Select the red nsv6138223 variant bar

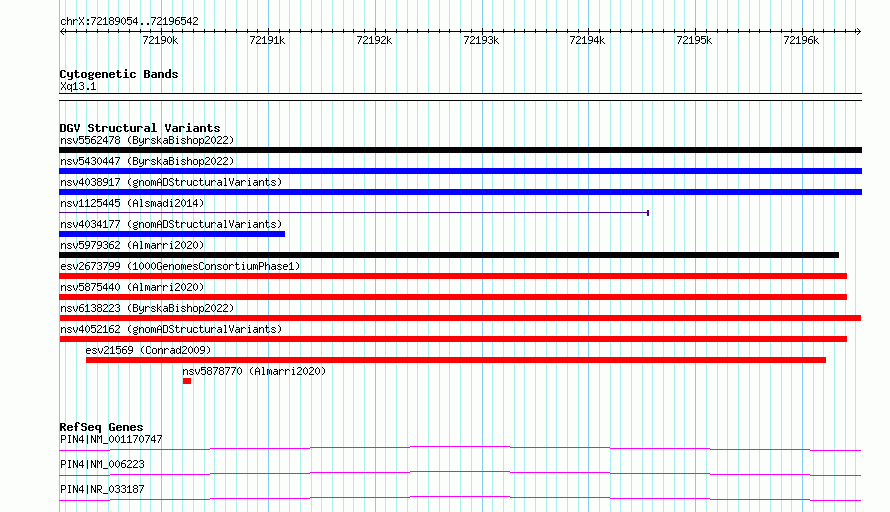[x=460, y=318]
